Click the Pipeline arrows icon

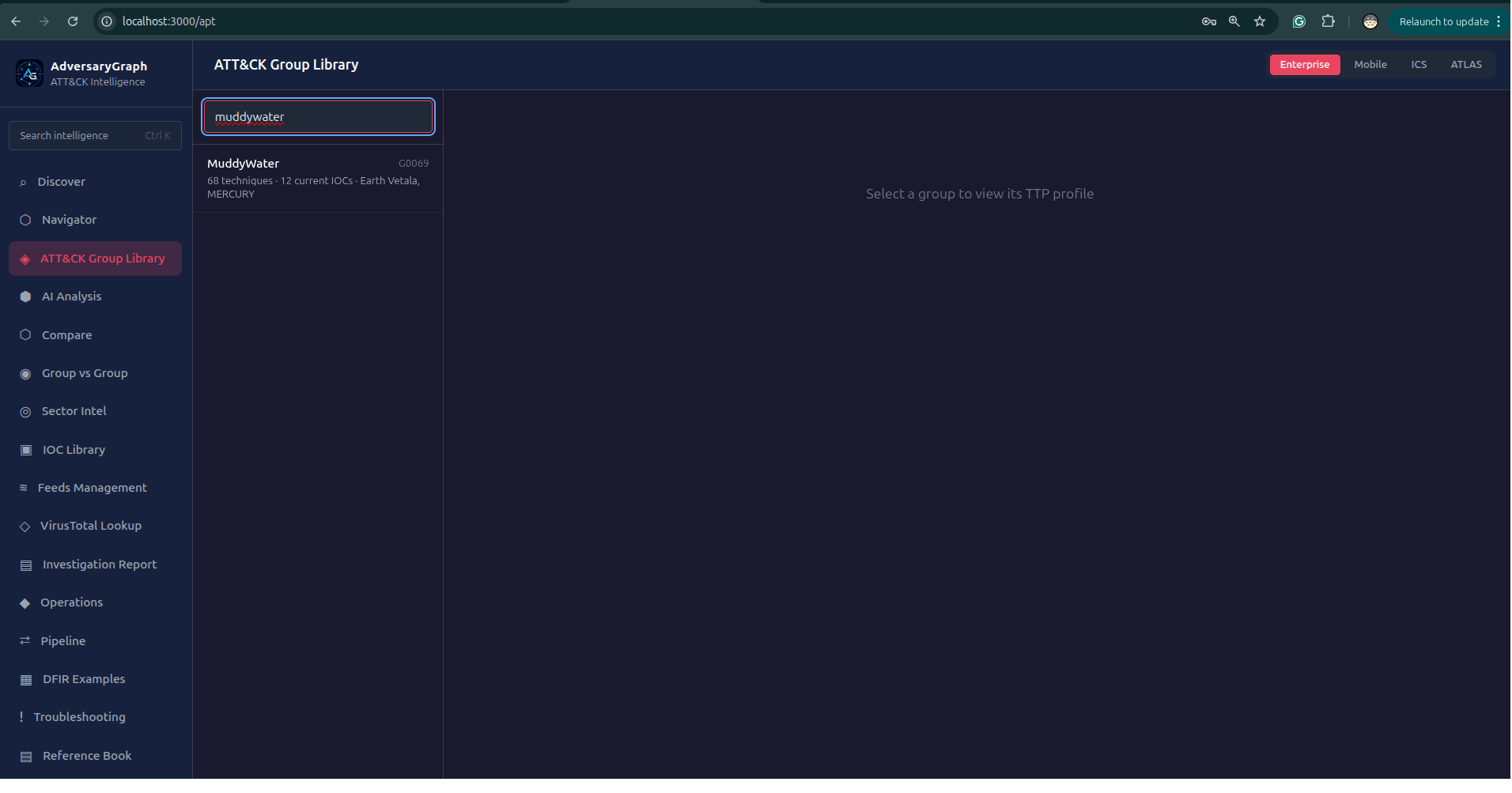click(x=25, y=641)
